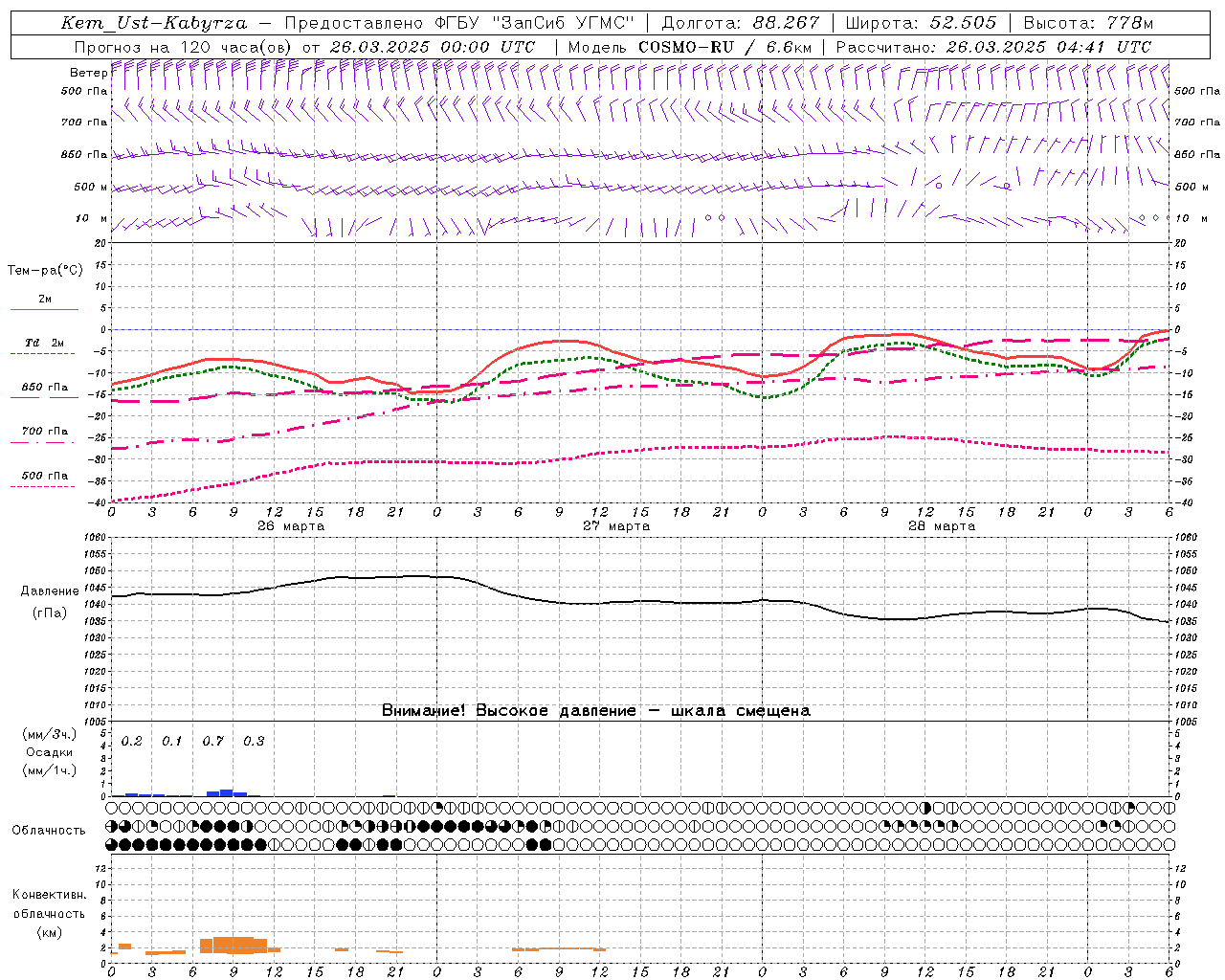Click the blue '2м' temperature legend entry
Image resolution: width=1225 pixels, height=980 pixels.
coord(45,299)
